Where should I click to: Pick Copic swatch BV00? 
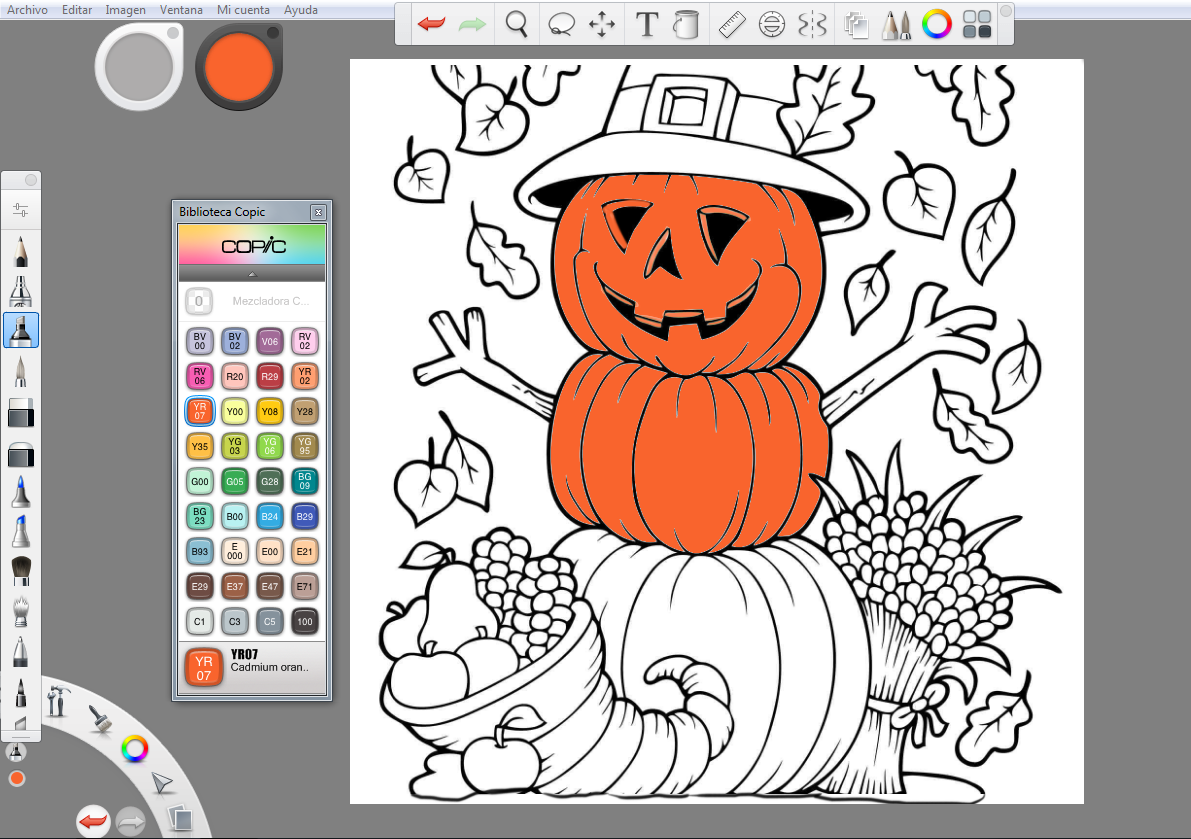[x=200, y=342]
